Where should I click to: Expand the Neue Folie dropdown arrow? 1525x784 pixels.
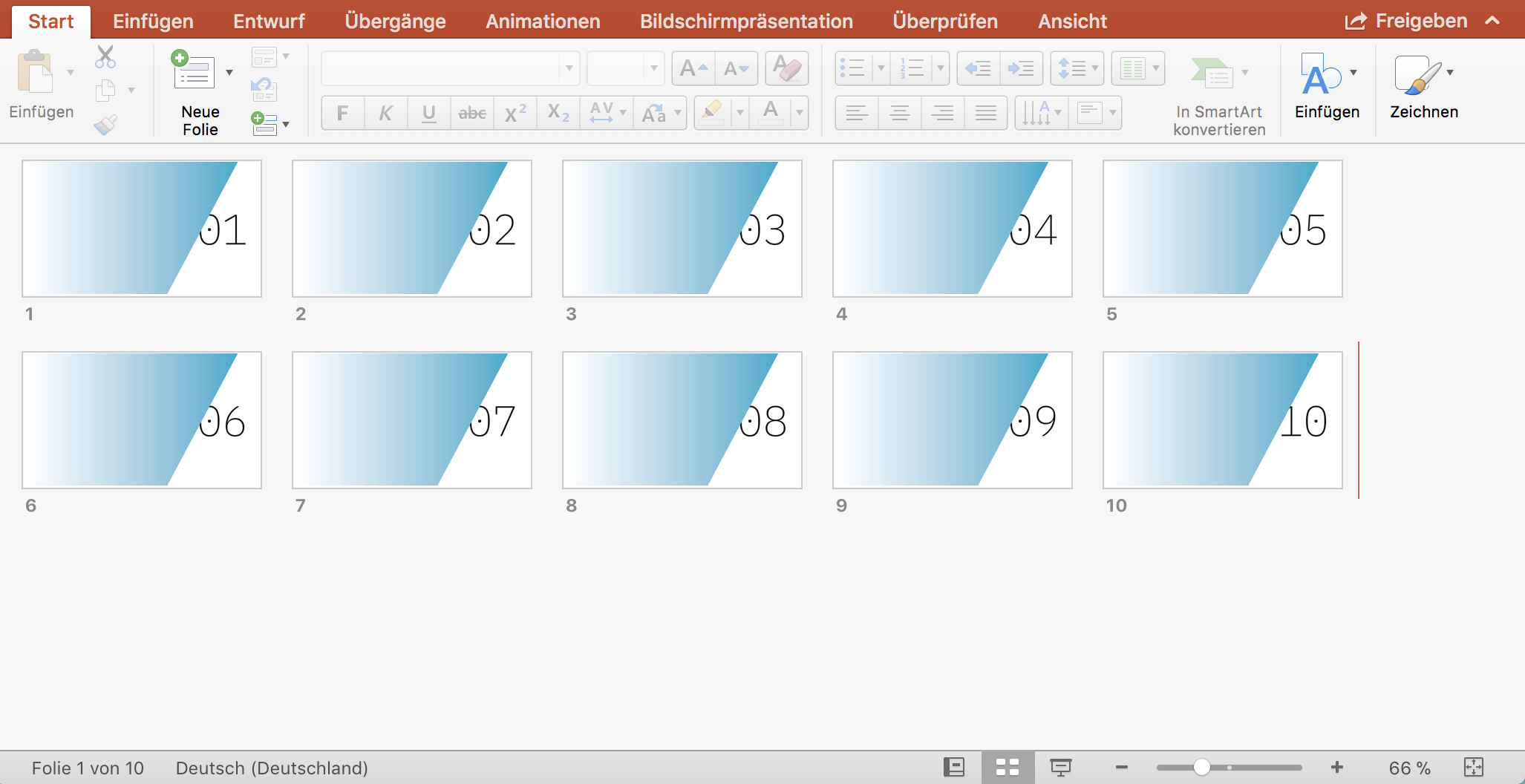pyautogui.click(x=229, y=72)
